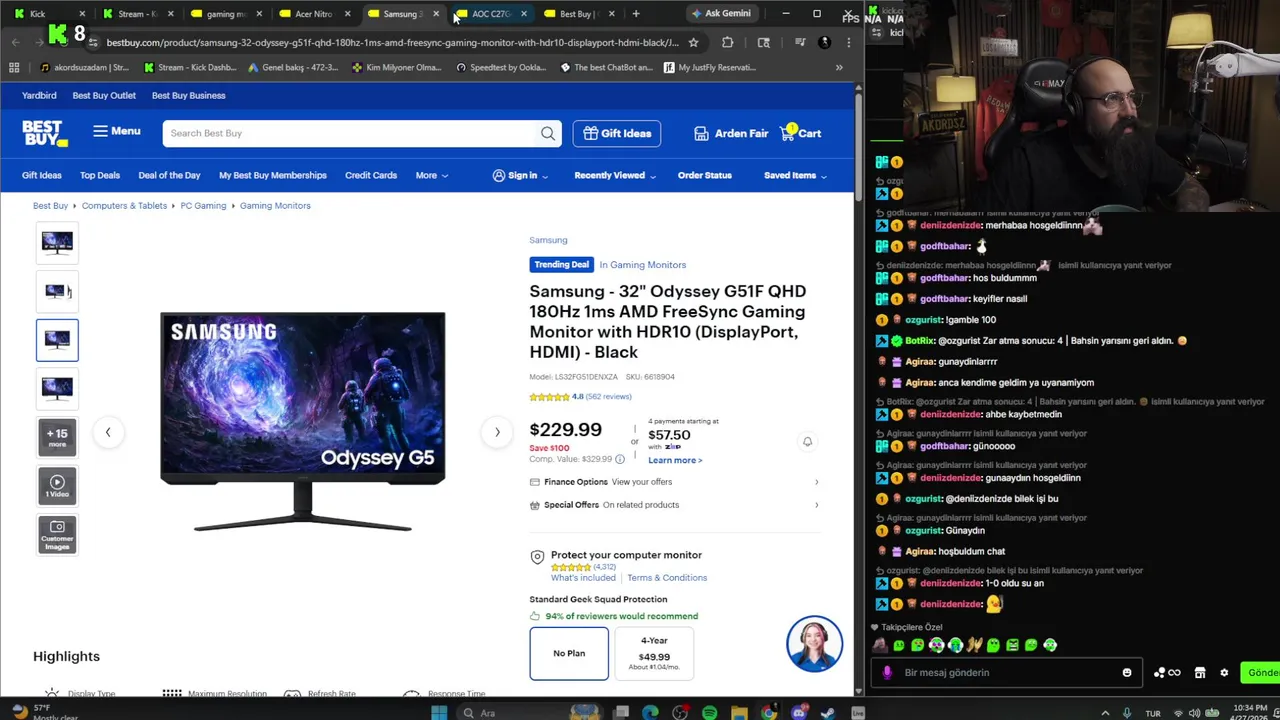Screen dimensions: 1280x720
Task: Open Steam from the taskbar
Action: [828, 713]
